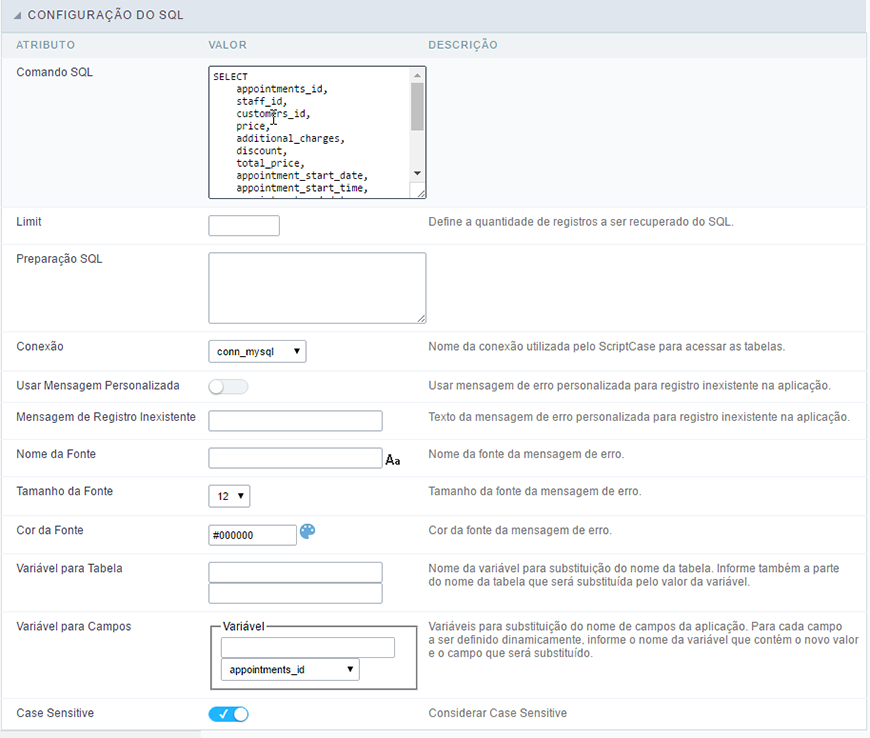Open the color palette picker icon
Screen dimensions: 870x738
click(307, 532)
